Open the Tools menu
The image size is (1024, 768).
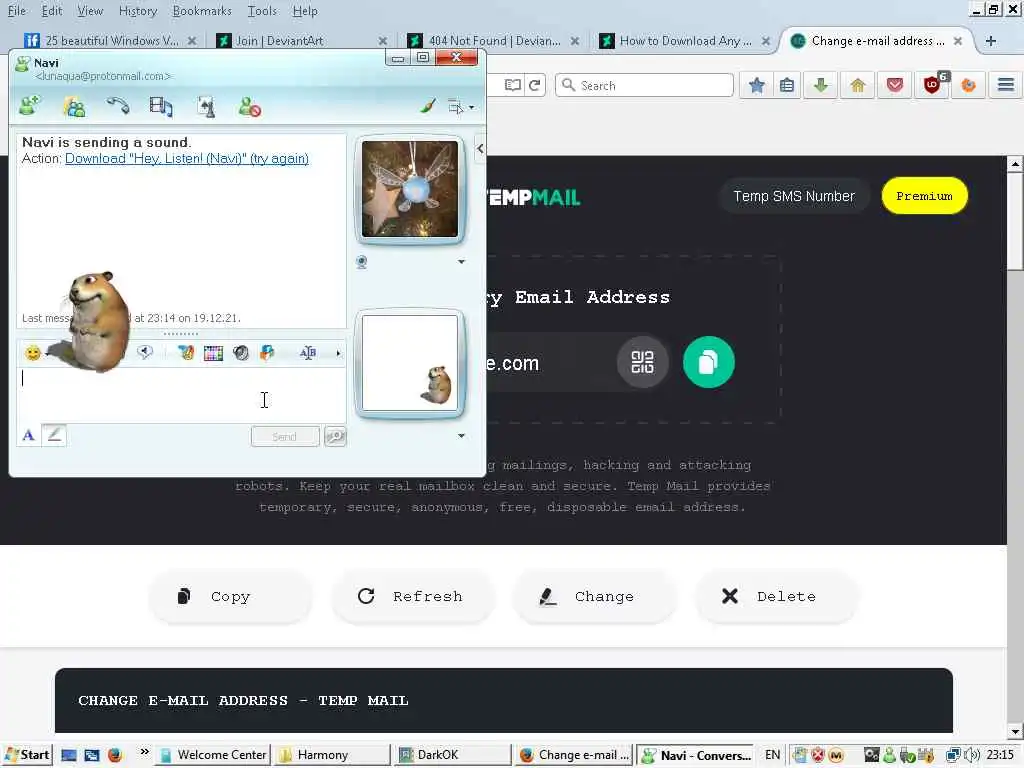coord(262,11)
